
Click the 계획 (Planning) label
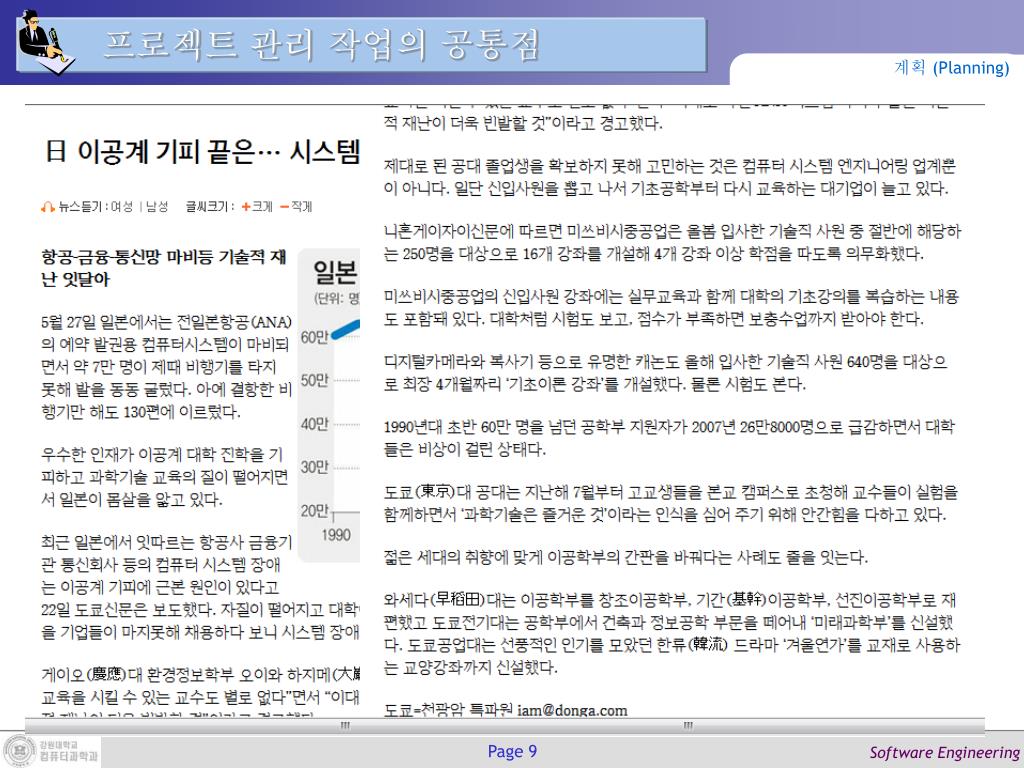point(952,67)
